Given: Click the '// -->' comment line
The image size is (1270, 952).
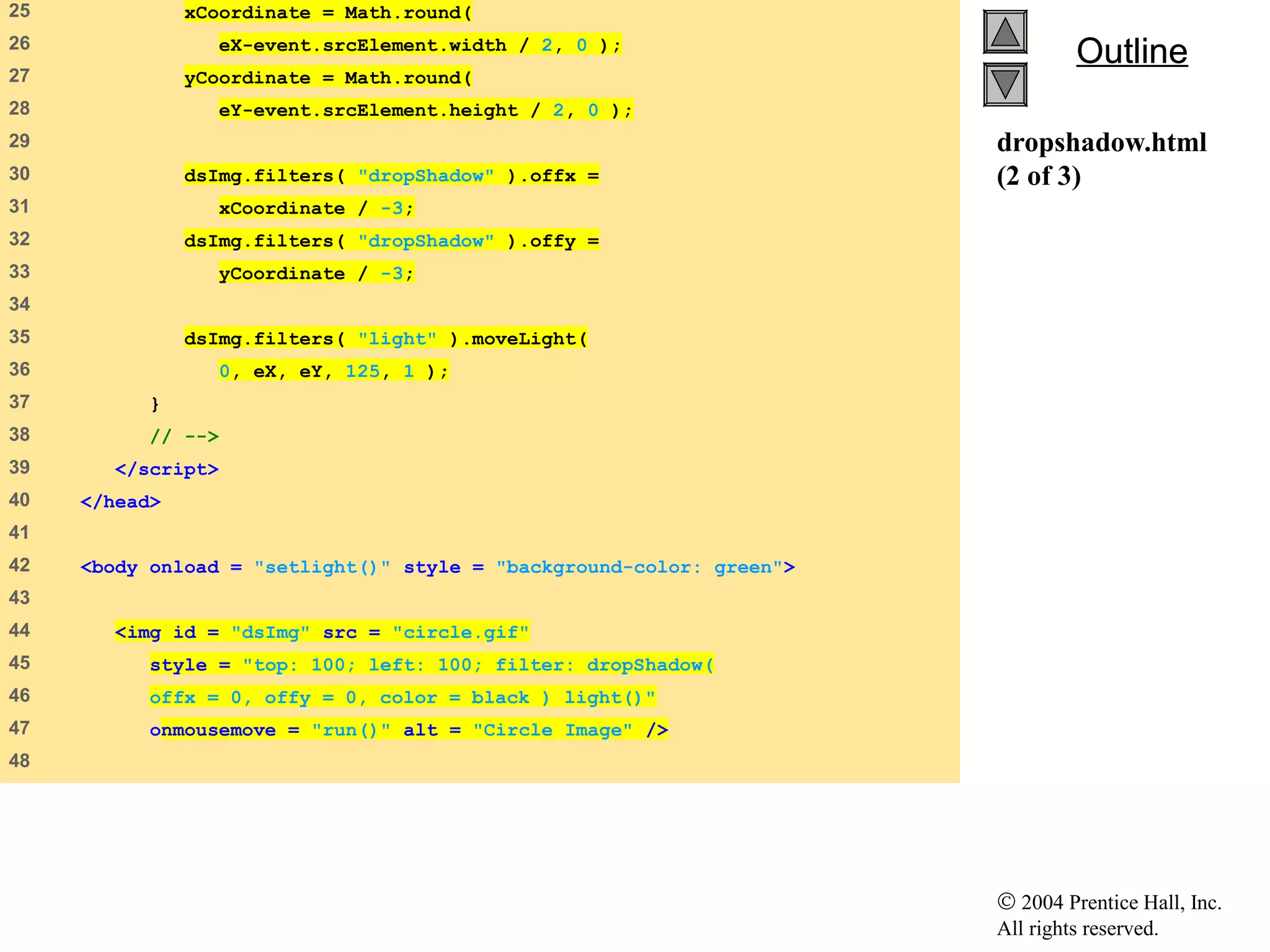Looking at the screenshot, I should pyautogui.click(x=185, y=436).
